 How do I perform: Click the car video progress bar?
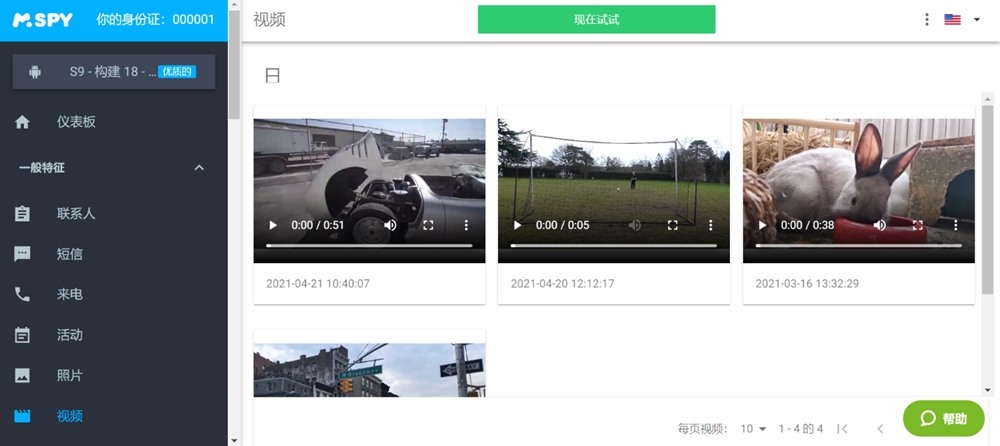point(369,246)
